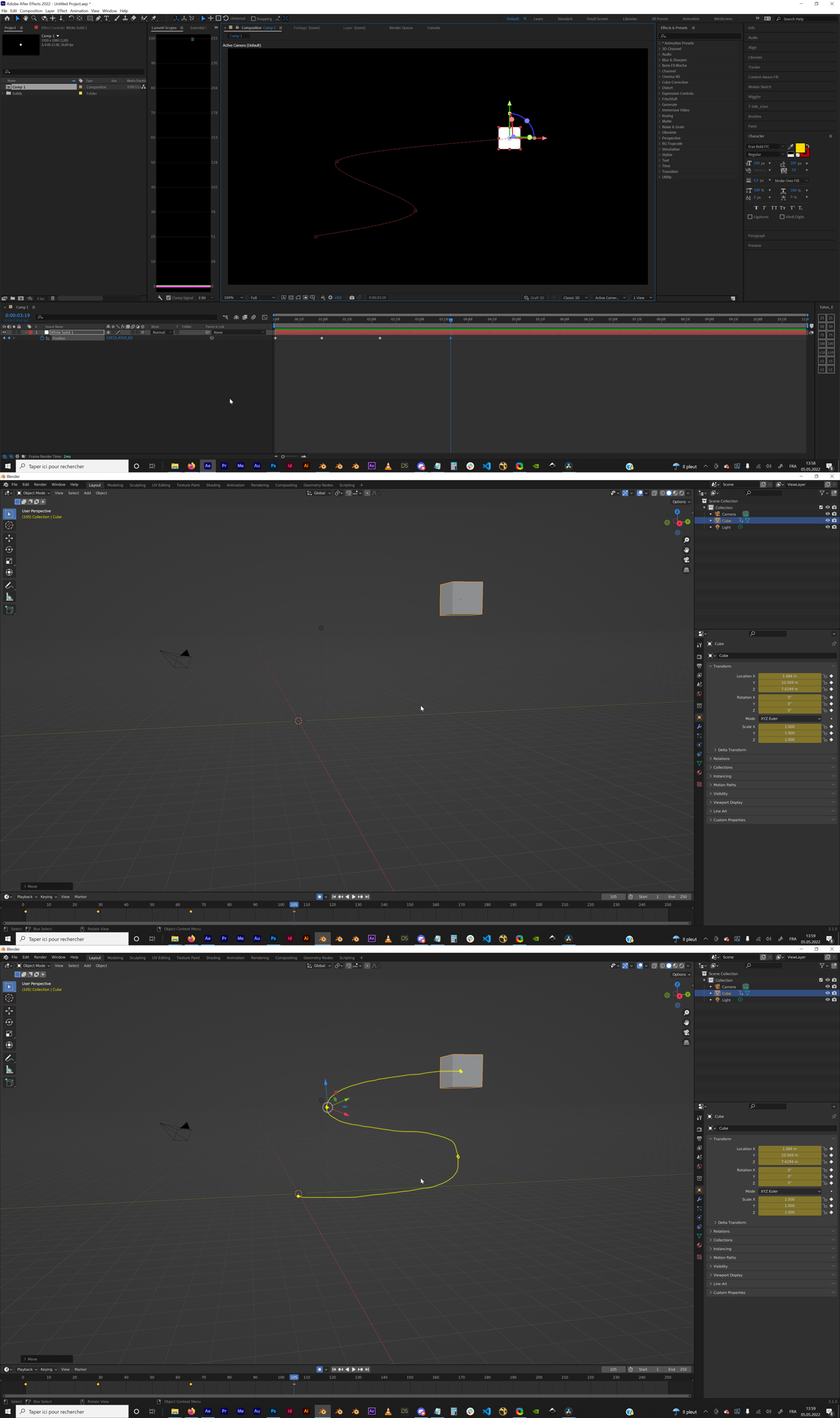Open Keying menu in lower Blender timeline
The image size is (840, 1418).
coord(48,1370)
